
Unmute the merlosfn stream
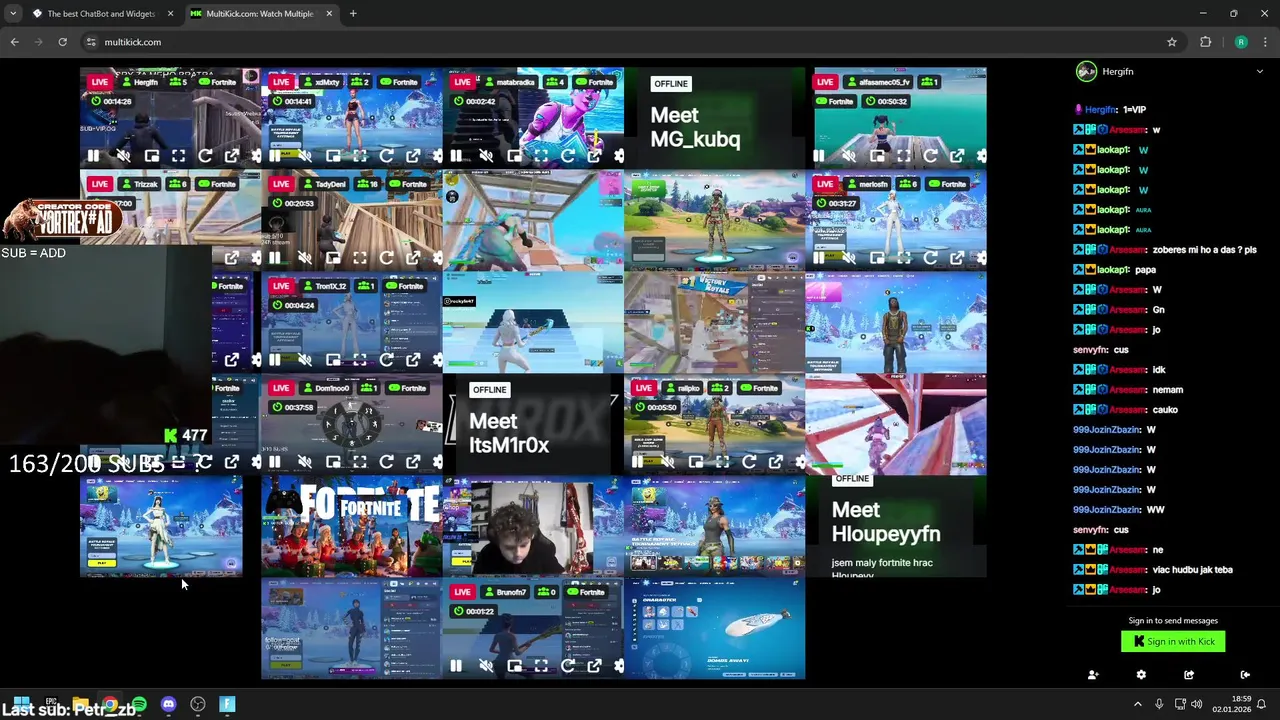pyautogui.click(x=849, y=258)
